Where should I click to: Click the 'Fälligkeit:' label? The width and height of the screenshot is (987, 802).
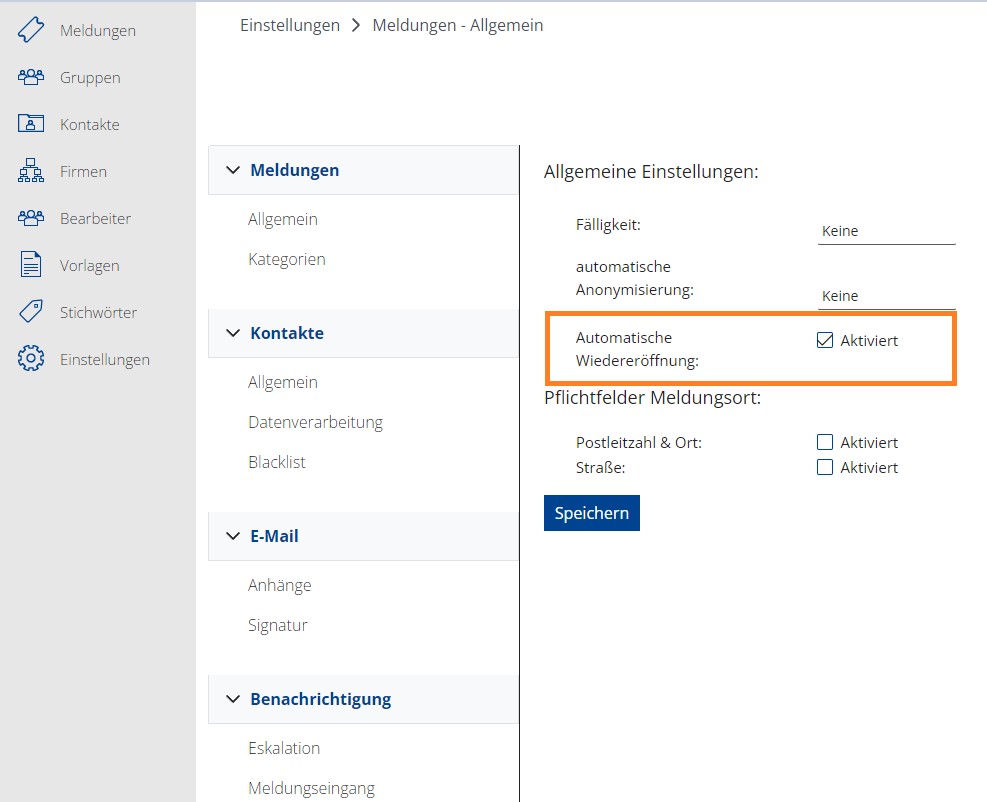tap(608, 225)
